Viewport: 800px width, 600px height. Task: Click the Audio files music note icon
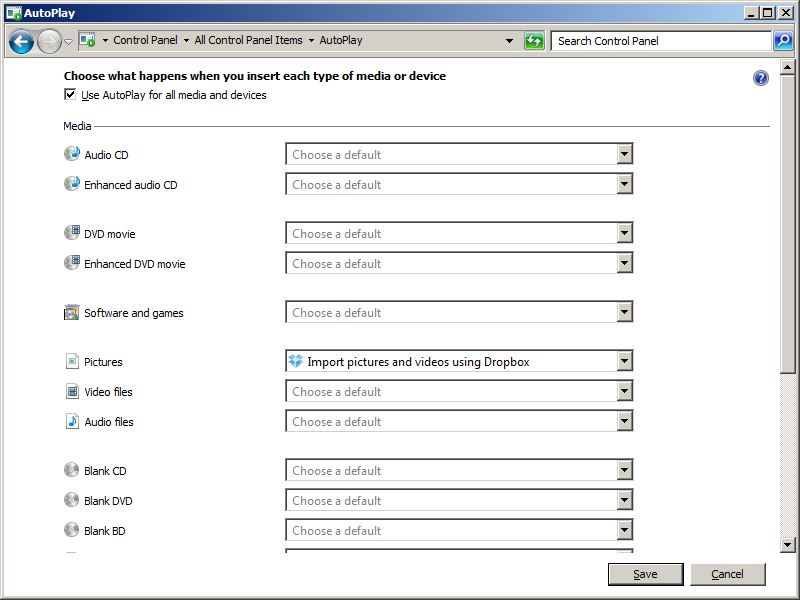tap(72, 421)
